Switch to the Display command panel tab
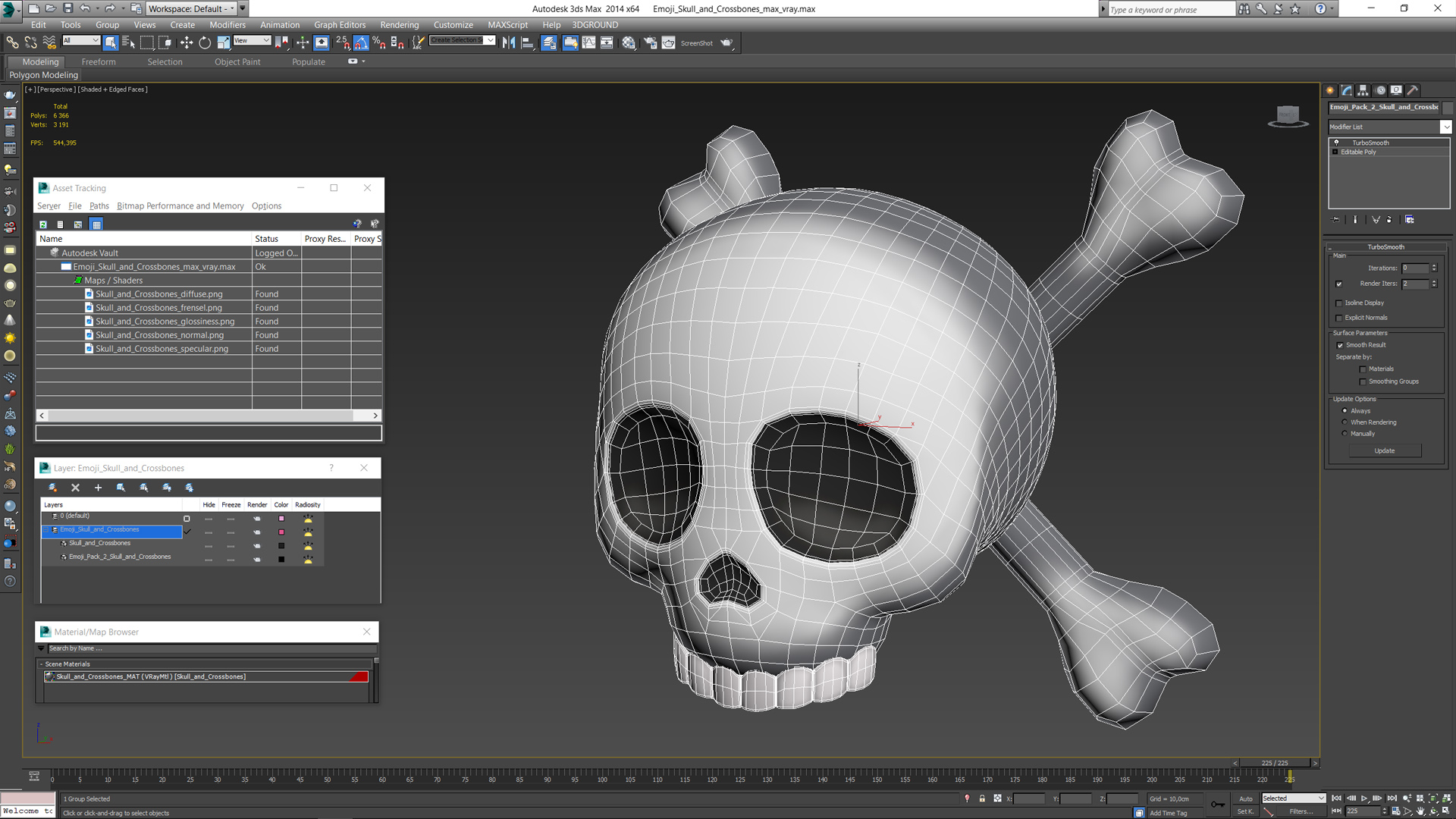Image resolution: width=1456 pixels, height=819 pixels. pyautogui.click(x=1396, y=89)
